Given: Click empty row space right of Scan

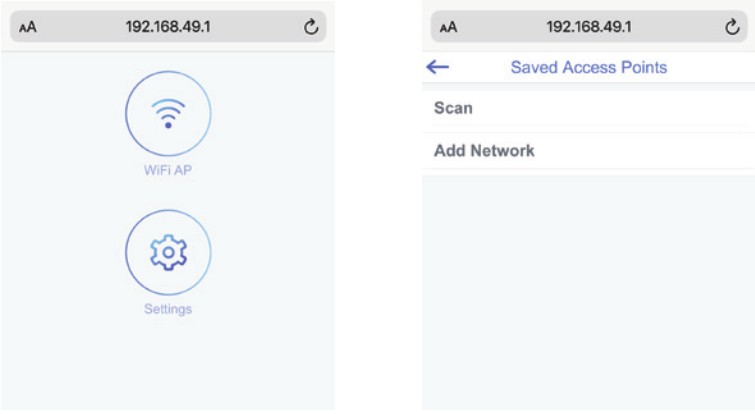Looking at the screenshot, I should [620, 108].
